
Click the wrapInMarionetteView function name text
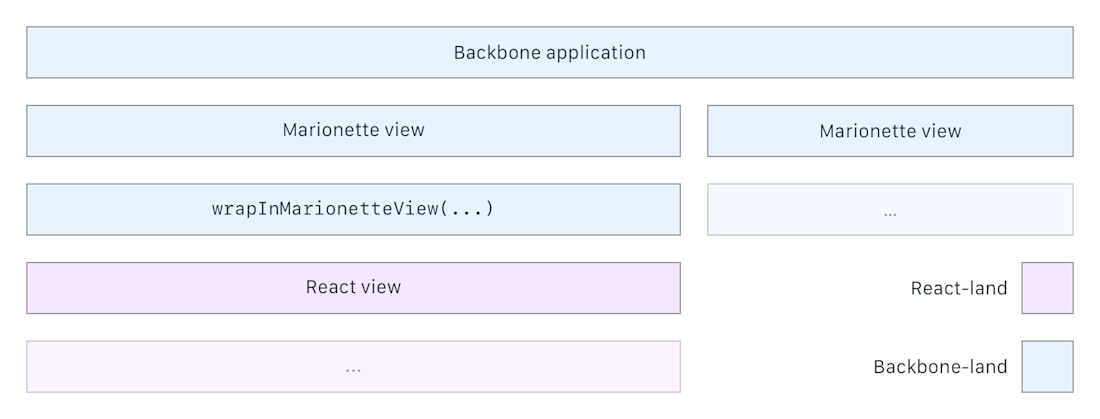[325, 209]
